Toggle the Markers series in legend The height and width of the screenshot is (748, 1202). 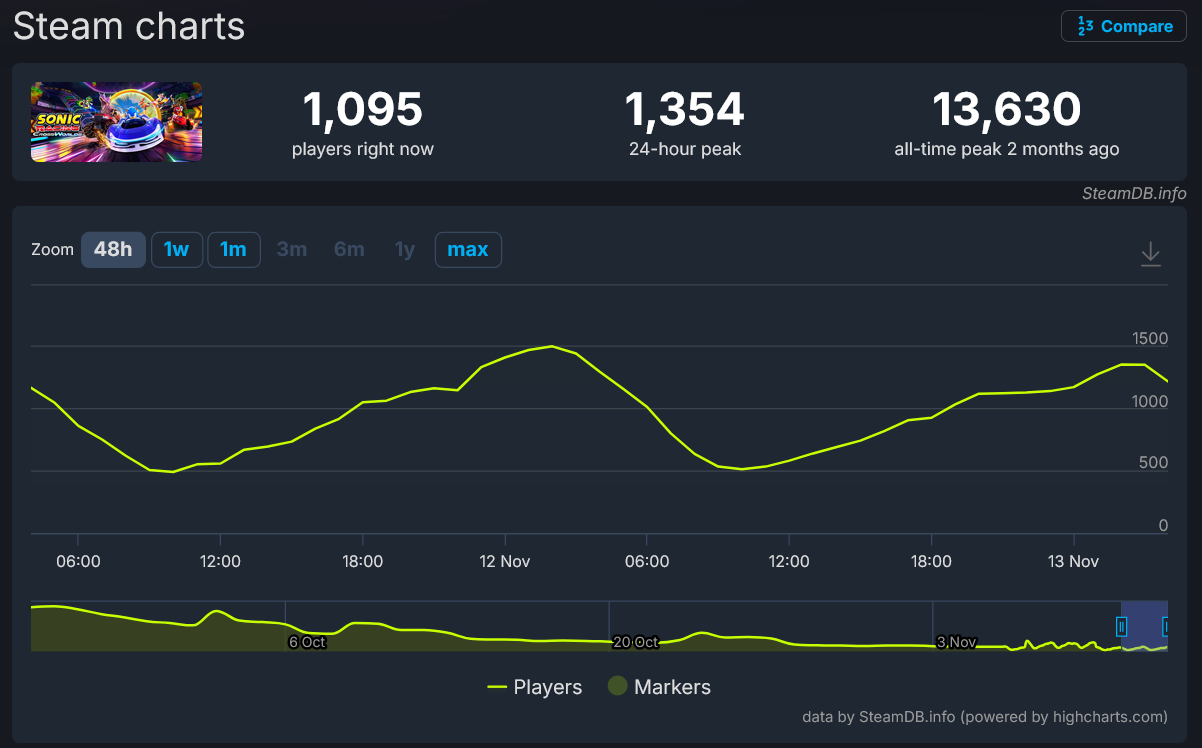(660, 687)
